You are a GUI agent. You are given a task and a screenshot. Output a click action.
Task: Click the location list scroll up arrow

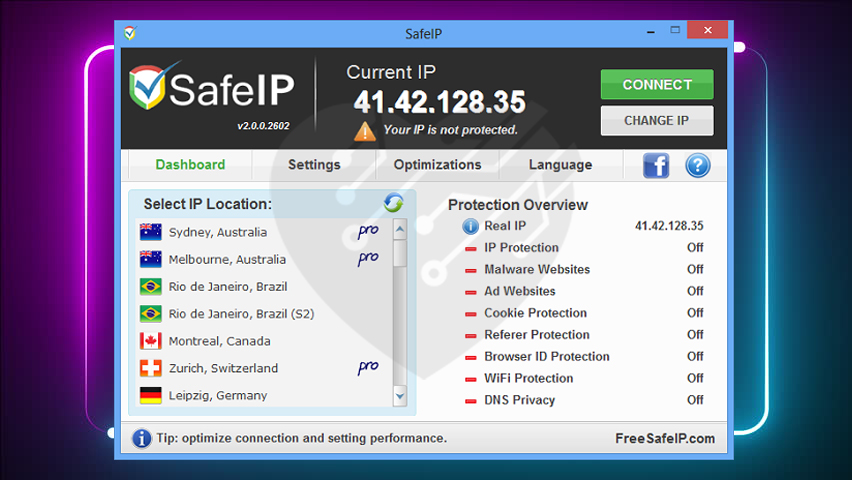pos(400,229)
